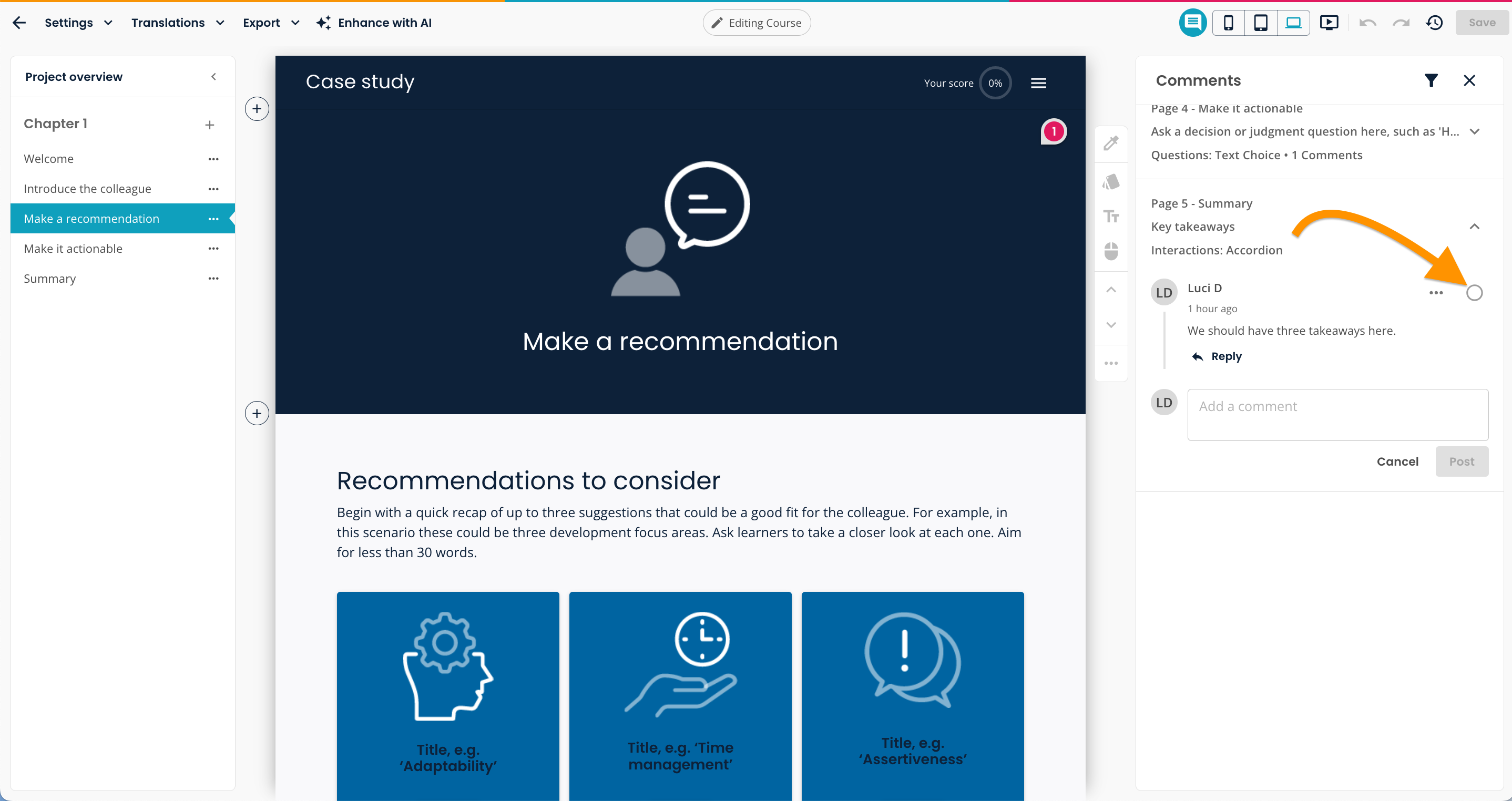Open the text formatting tool
The image size is (1512, 801).
1110,217
